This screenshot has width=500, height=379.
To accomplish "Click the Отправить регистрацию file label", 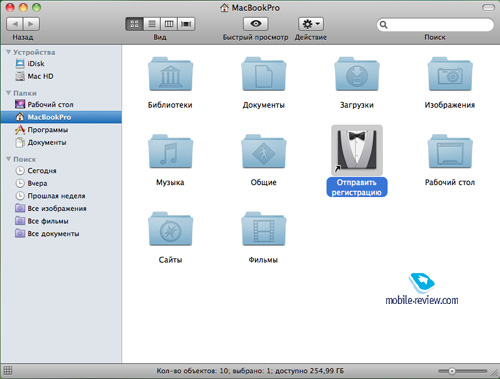I will coord(357,187).
